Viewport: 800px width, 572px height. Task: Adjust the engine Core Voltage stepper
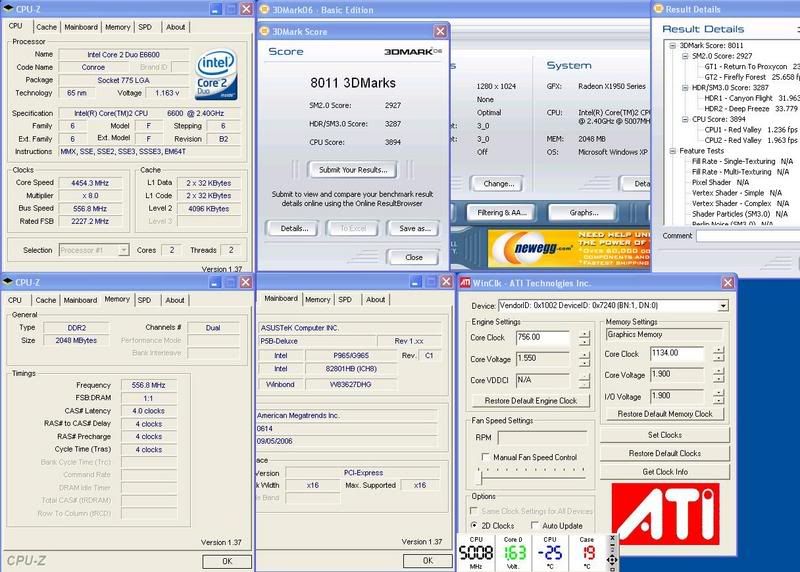click(584, 359)
